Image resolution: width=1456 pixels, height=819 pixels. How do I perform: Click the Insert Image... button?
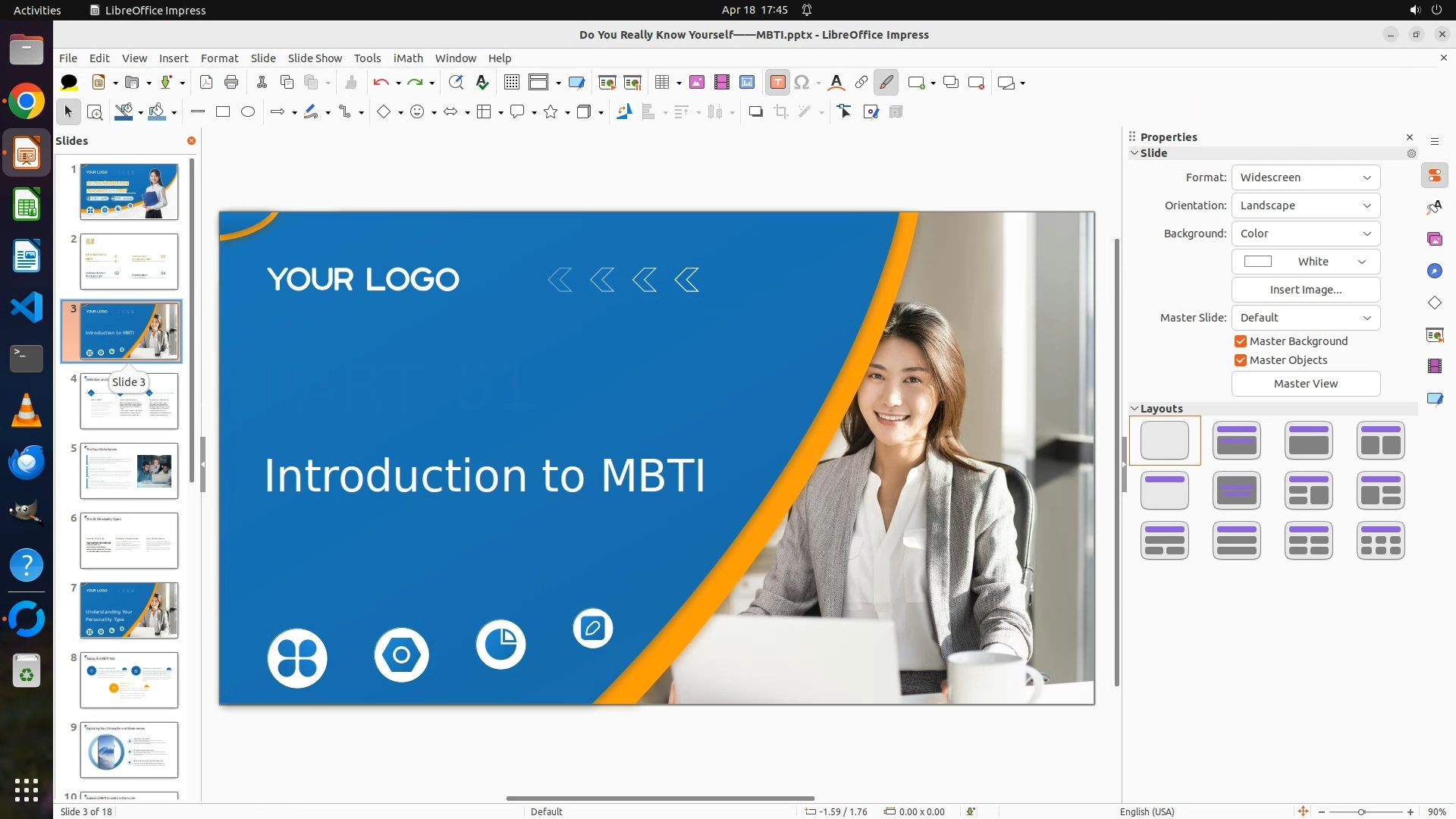coord(1305,290)
